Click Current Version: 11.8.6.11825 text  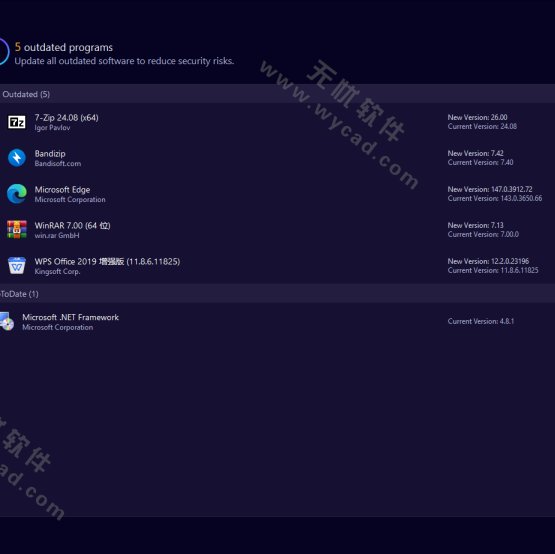click(x=493, y=270)
